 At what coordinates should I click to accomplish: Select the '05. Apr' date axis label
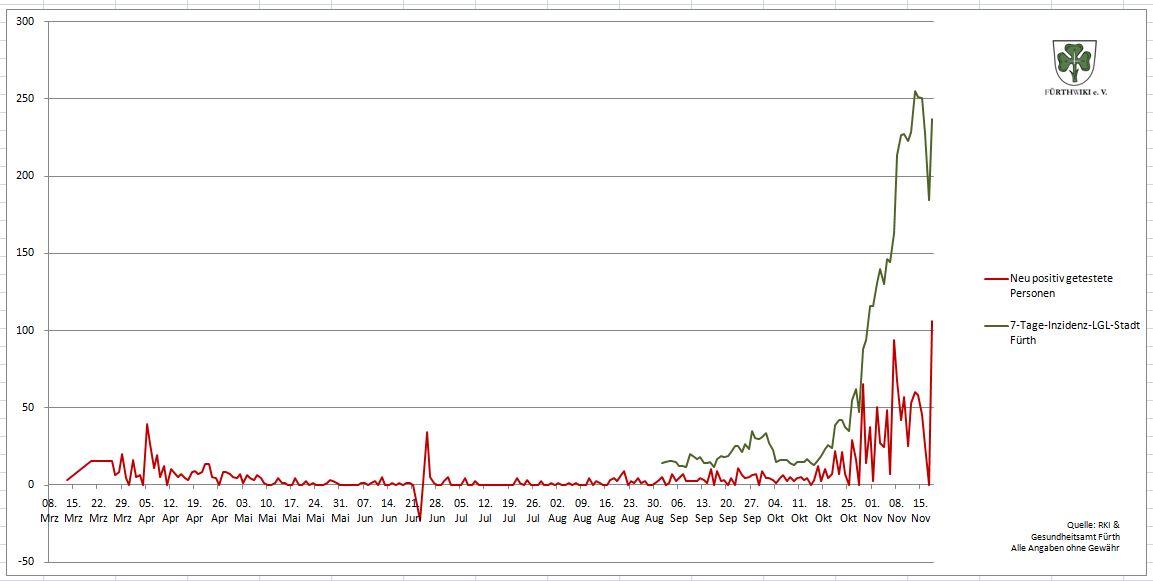point(146,510)
